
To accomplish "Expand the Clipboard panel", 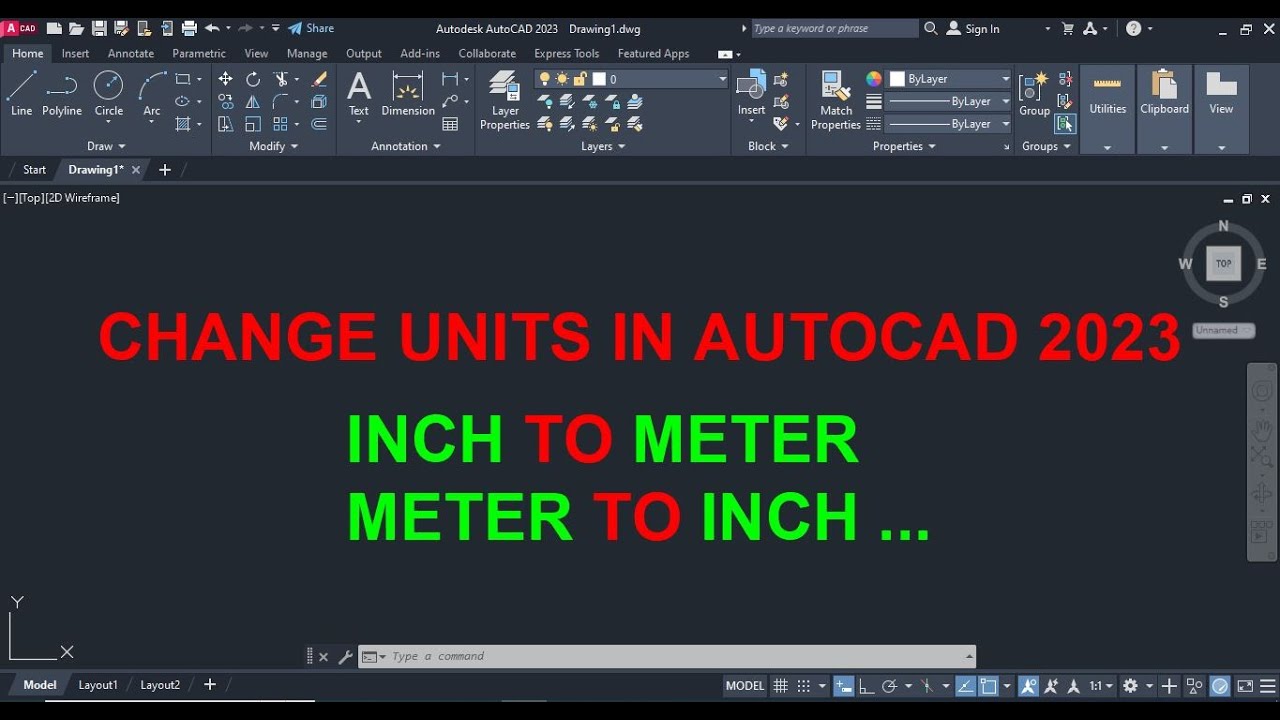I will click(1164, 148).
